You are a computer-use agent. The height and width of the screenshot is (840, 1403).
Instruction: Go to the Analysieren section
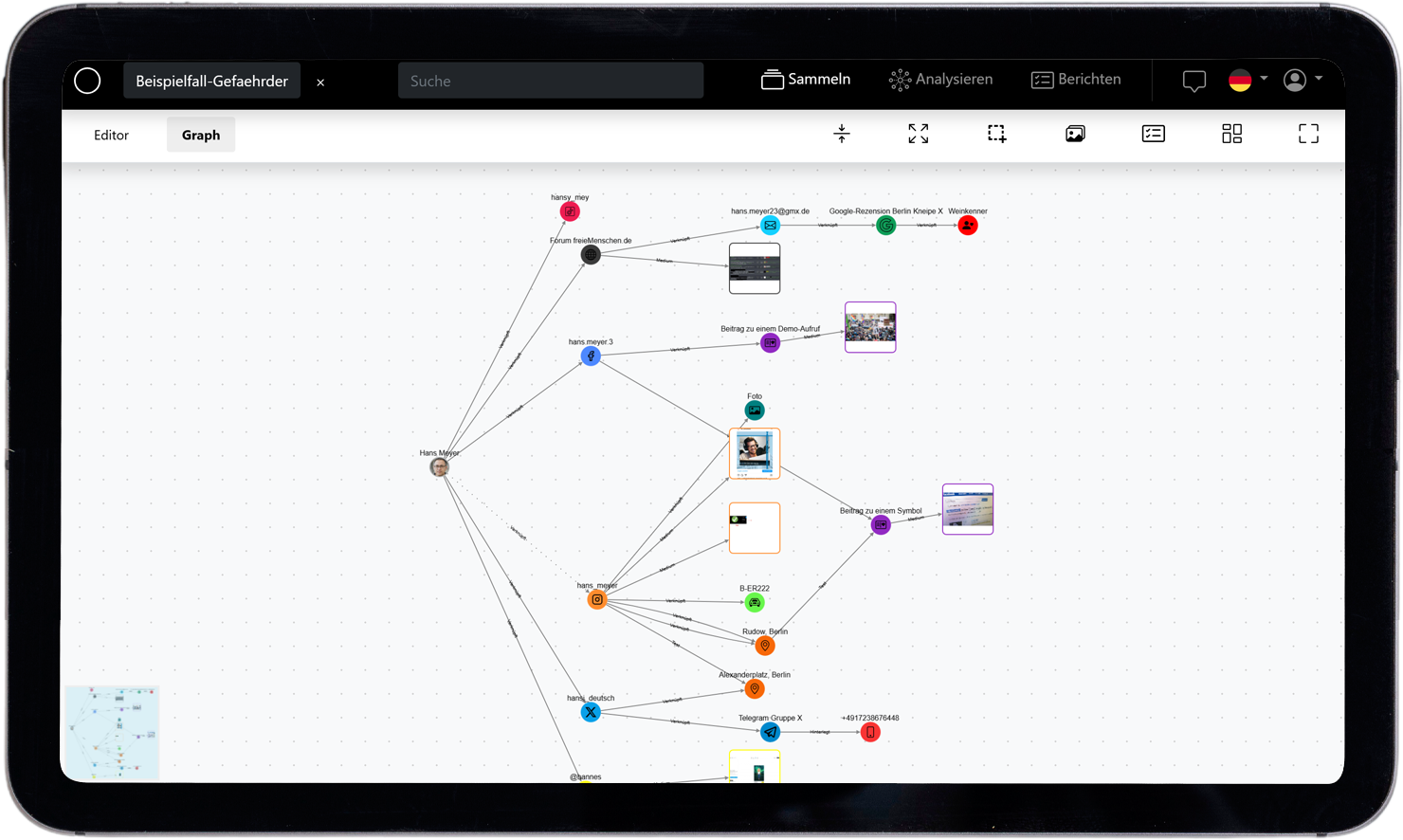click(x=940, y=80)
